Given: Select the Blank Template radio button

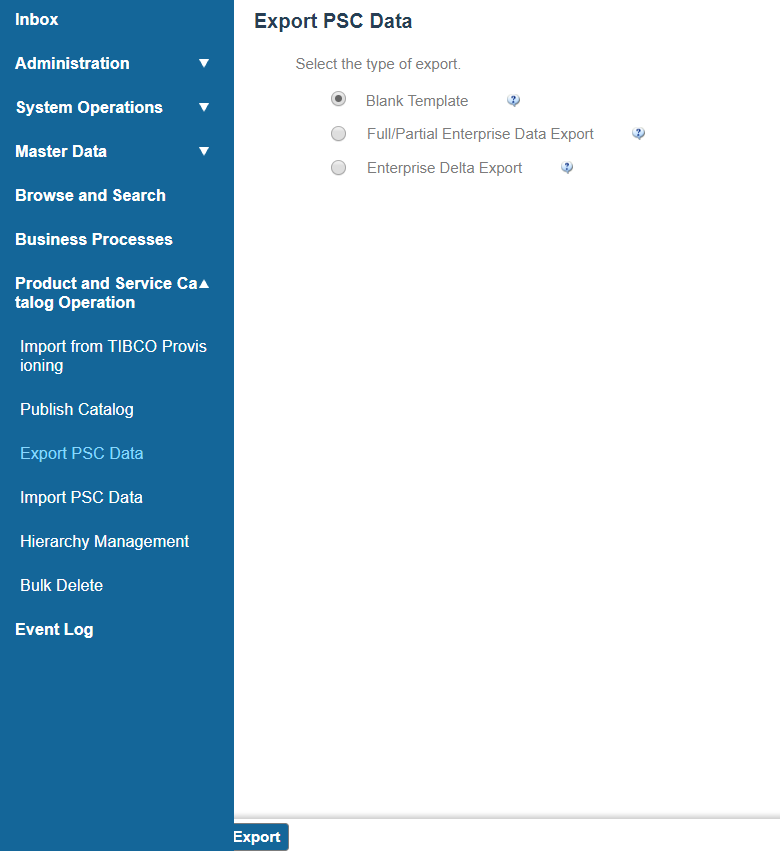Looking at the screenshot, I should click(x=338, y=99).
